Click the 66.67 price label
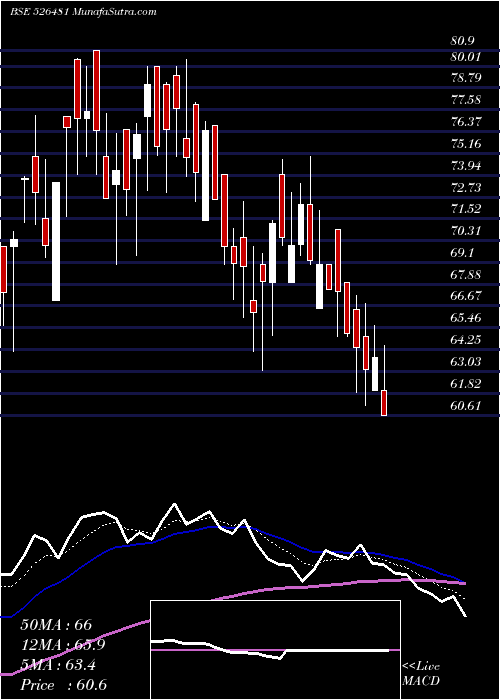Screen dimensions: 500x700 (466, 296)
